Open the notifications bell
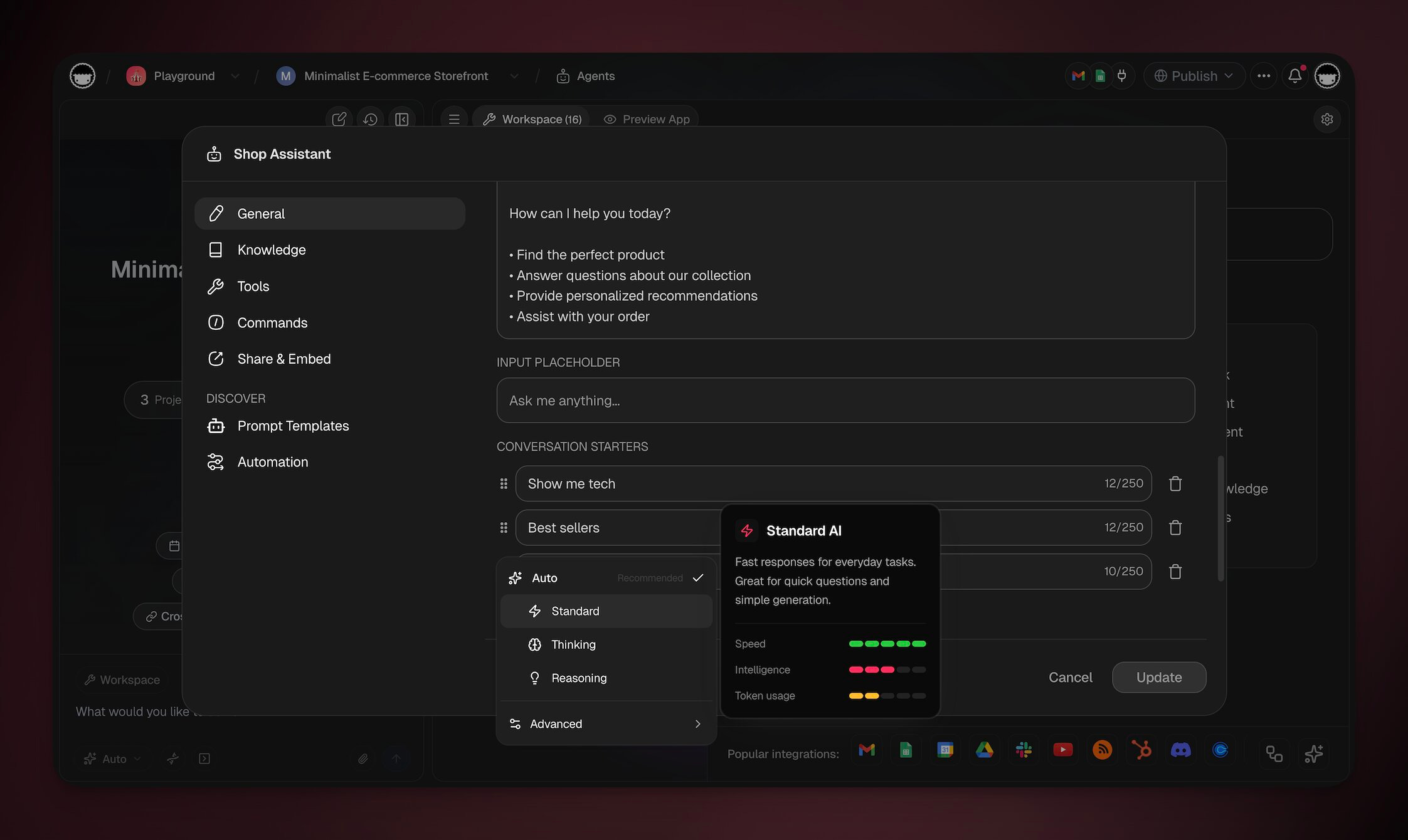 pos(1294,76)
